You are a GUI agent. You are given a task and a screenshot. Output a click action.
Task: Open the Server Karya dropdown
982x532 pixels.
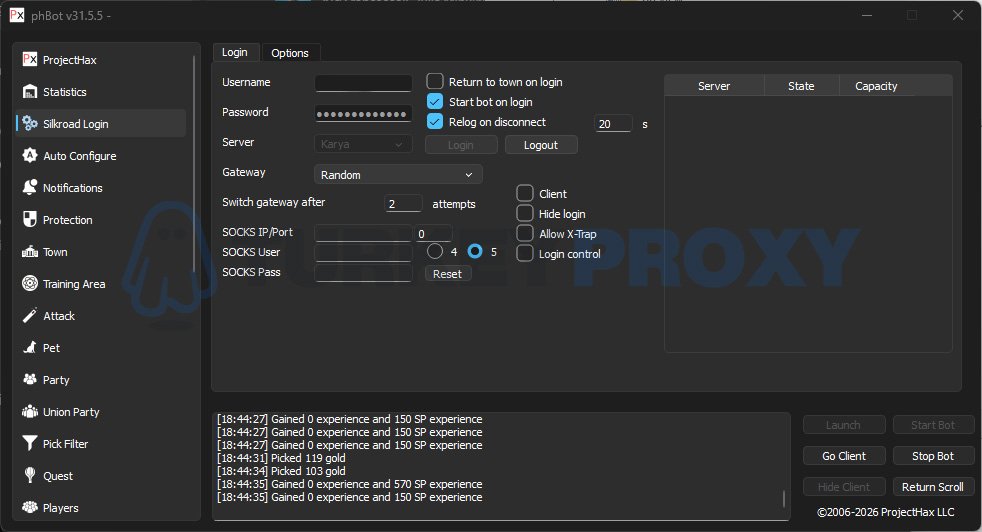tap(363, 144)
